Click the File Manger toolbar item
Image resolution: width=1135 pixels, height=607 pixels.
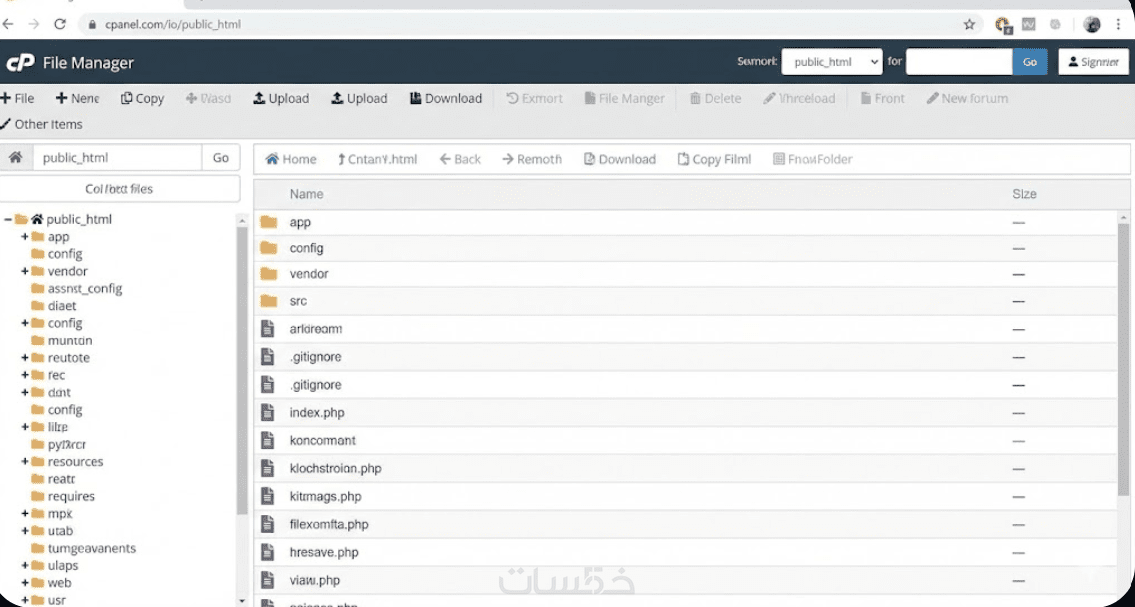(x=624, y=98)
